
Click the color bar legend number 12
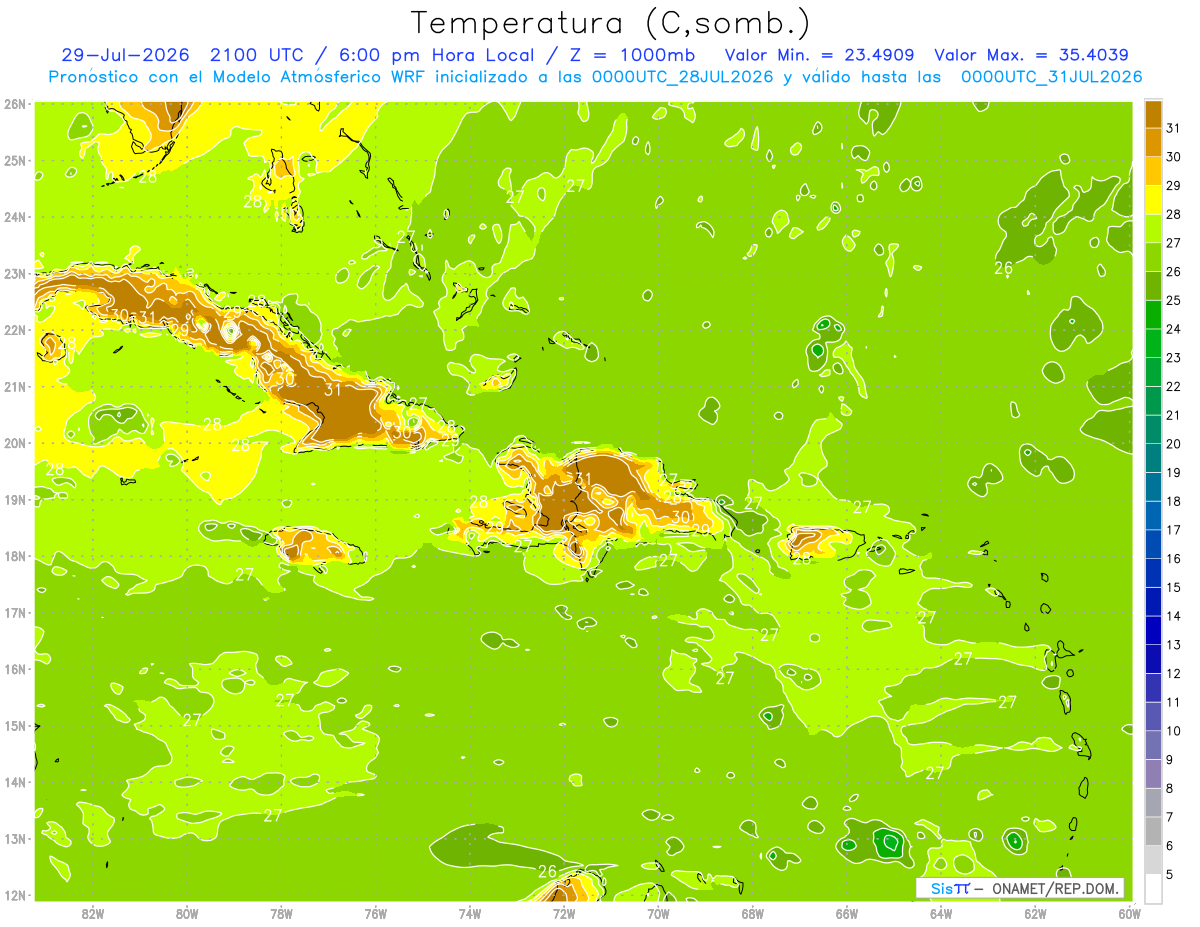tap(1173, 673)
